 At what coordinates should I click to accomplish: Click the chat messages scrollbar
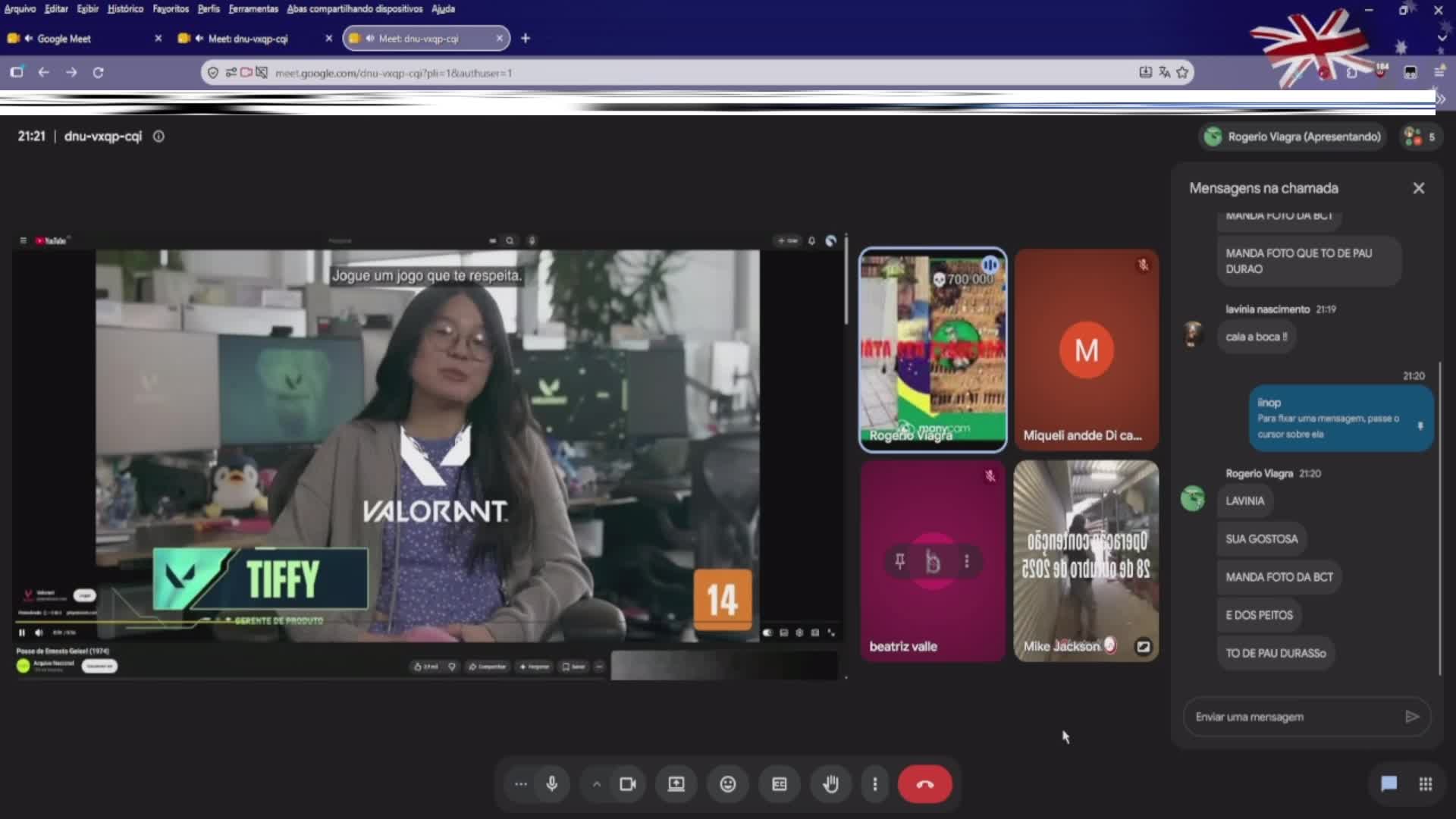coord(1439,519)
